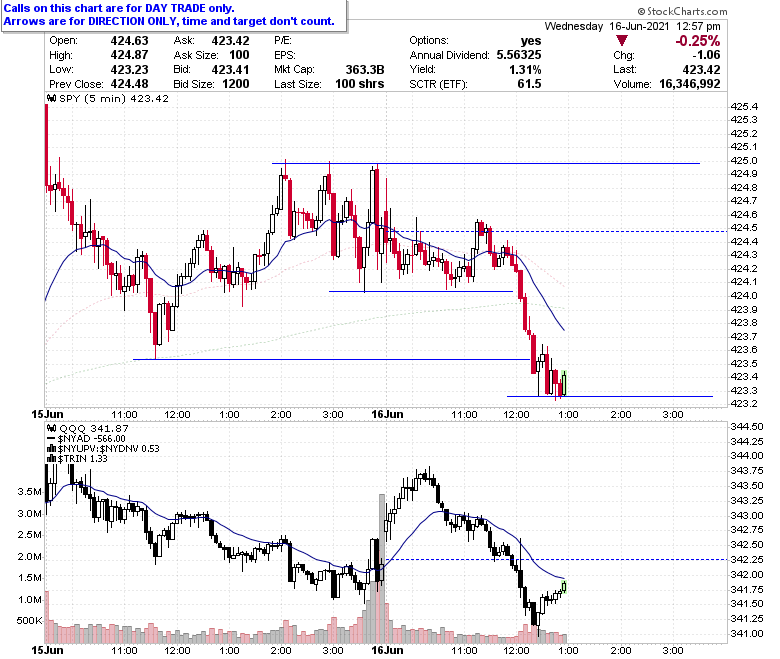The width and height of the screenshot is (780, 659).
Task: Click the Options value yes
Action: pyautogui.click(x=531, y=41)
